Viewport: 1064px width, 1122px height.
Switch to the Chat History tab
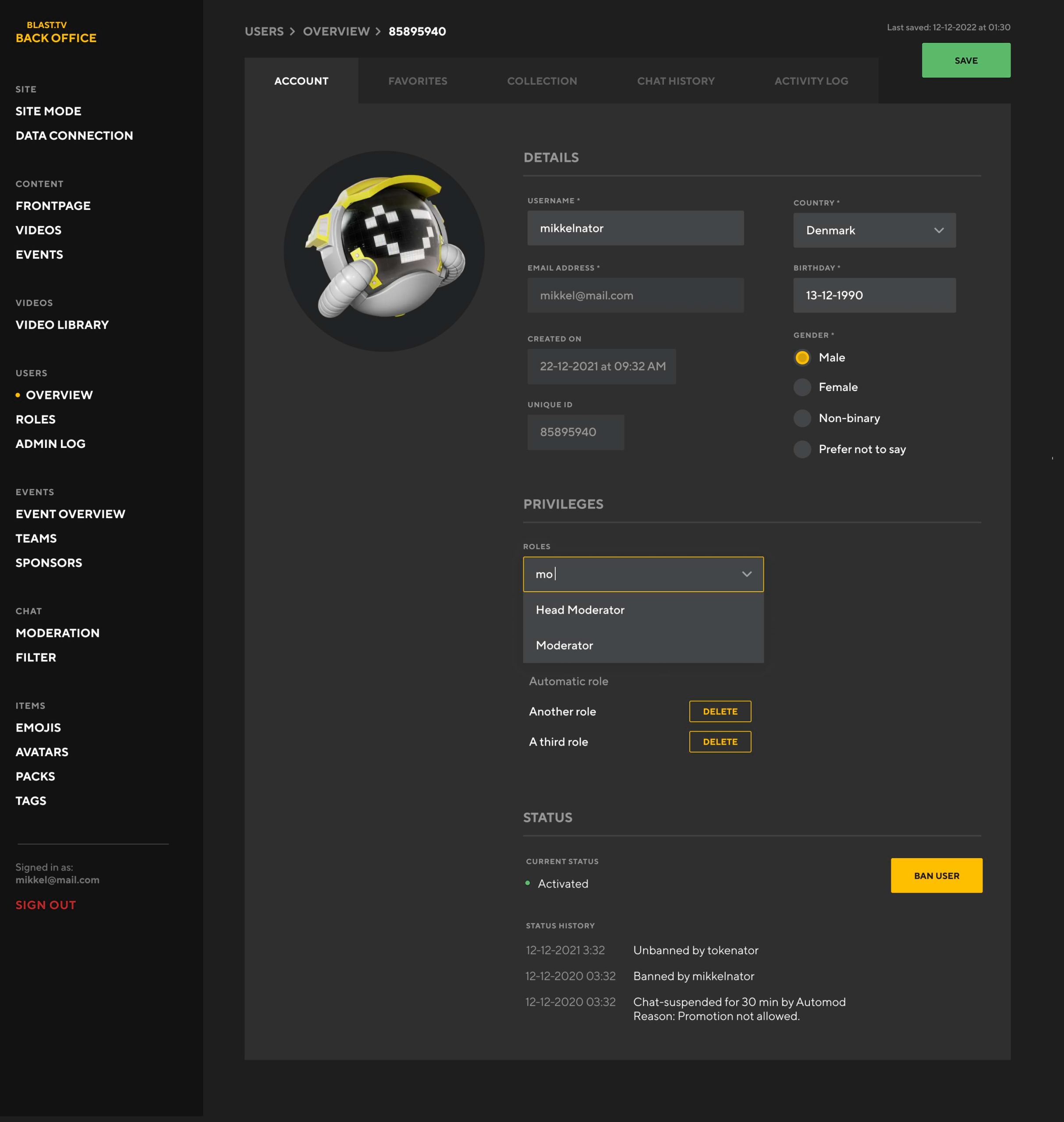[x=675, y=81]
